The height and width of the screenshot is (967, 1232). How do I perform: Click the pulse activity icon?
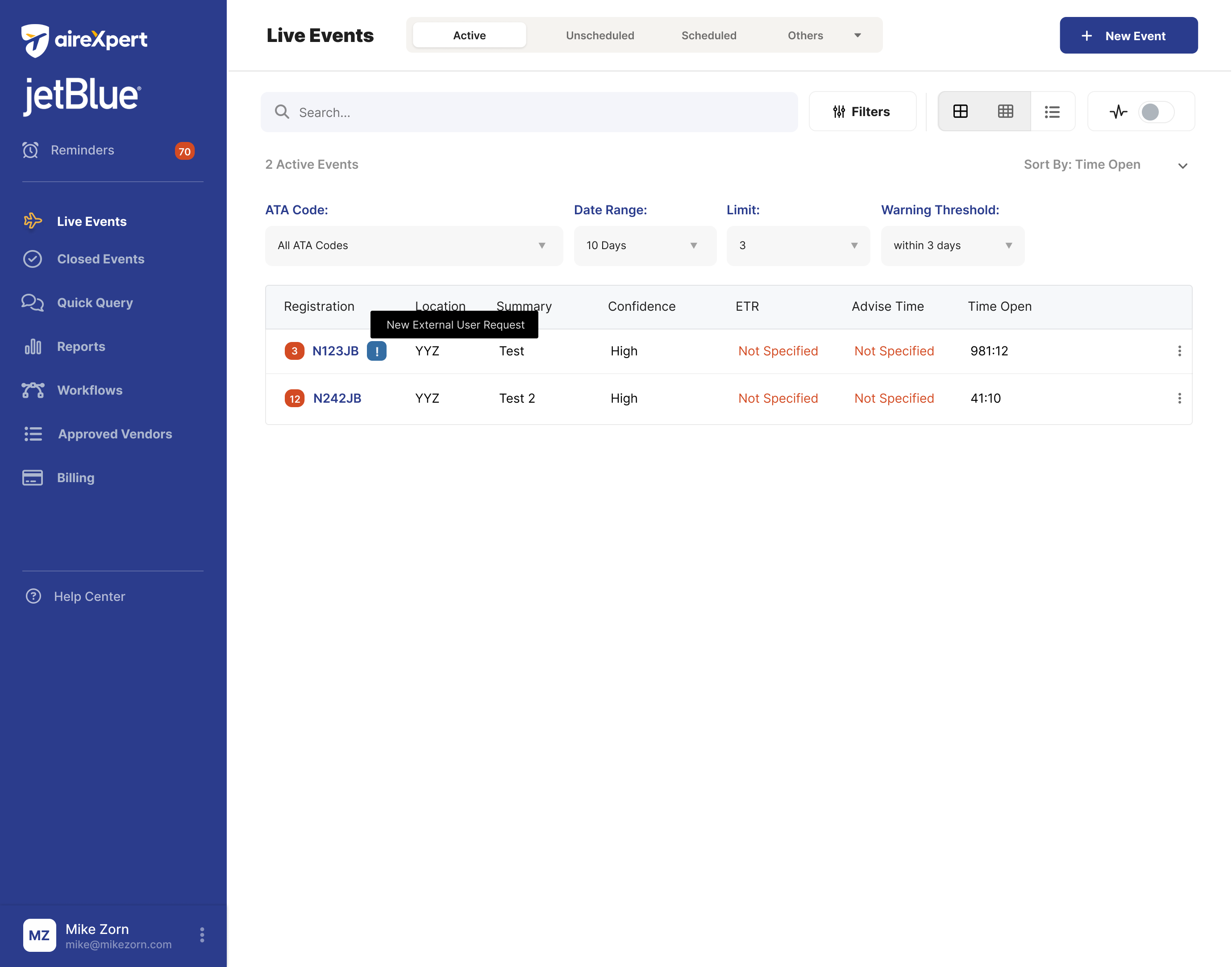[x=1118, y=112]
